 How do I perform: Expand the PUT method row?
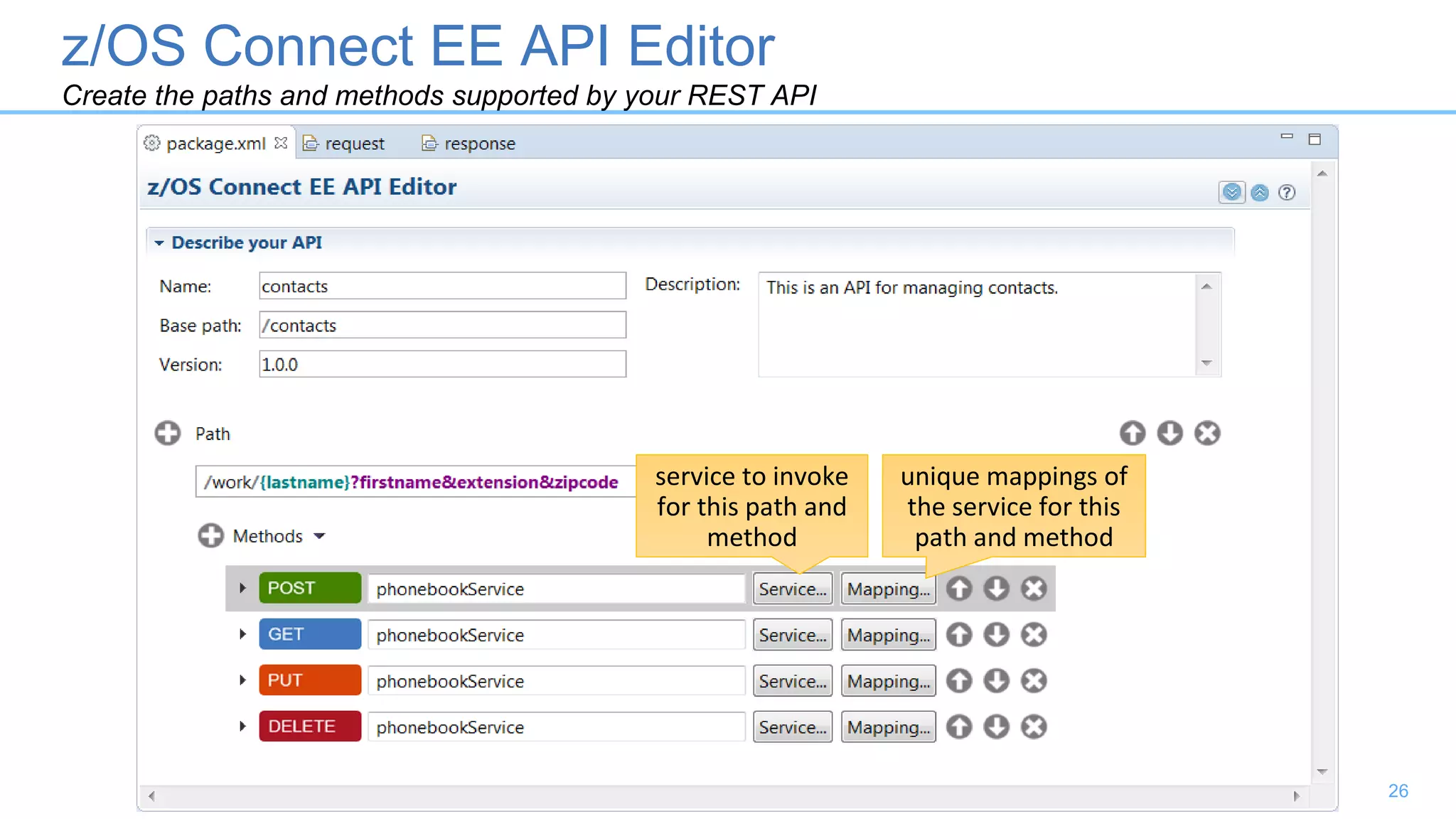click(242, 680)
